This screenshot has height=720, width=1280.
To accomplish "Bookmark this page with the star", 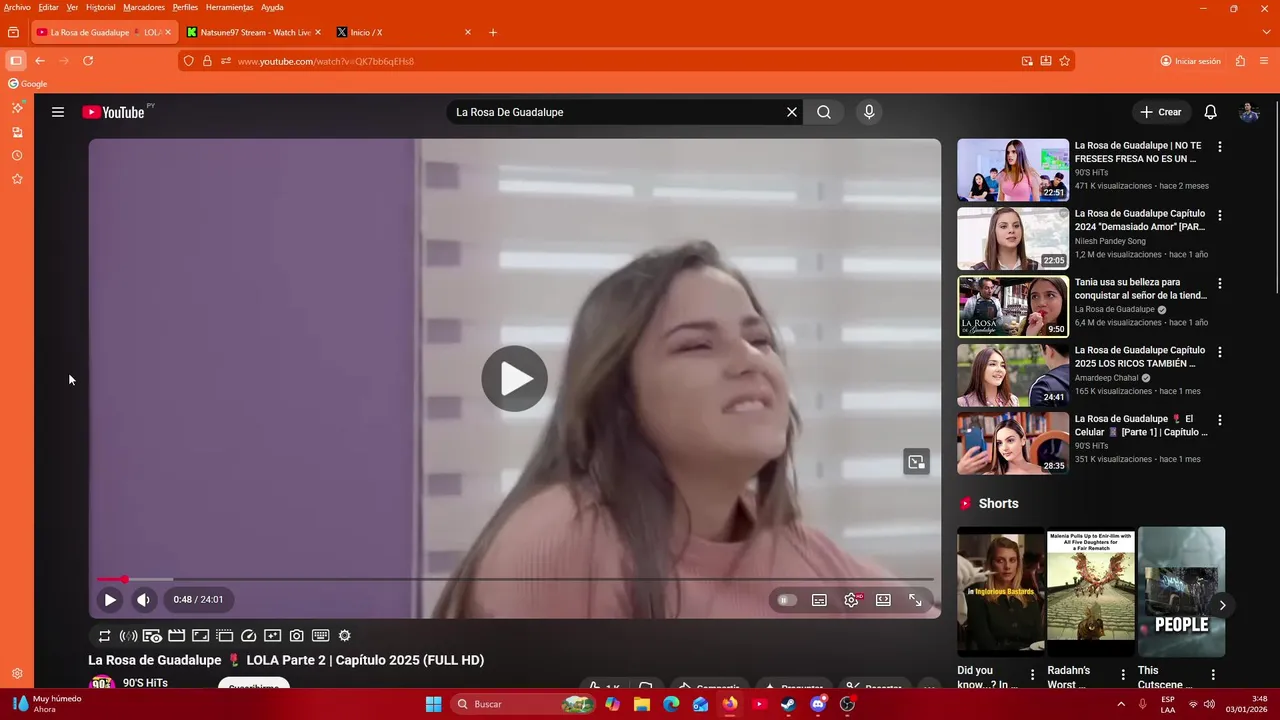I will coord(1065,61).
